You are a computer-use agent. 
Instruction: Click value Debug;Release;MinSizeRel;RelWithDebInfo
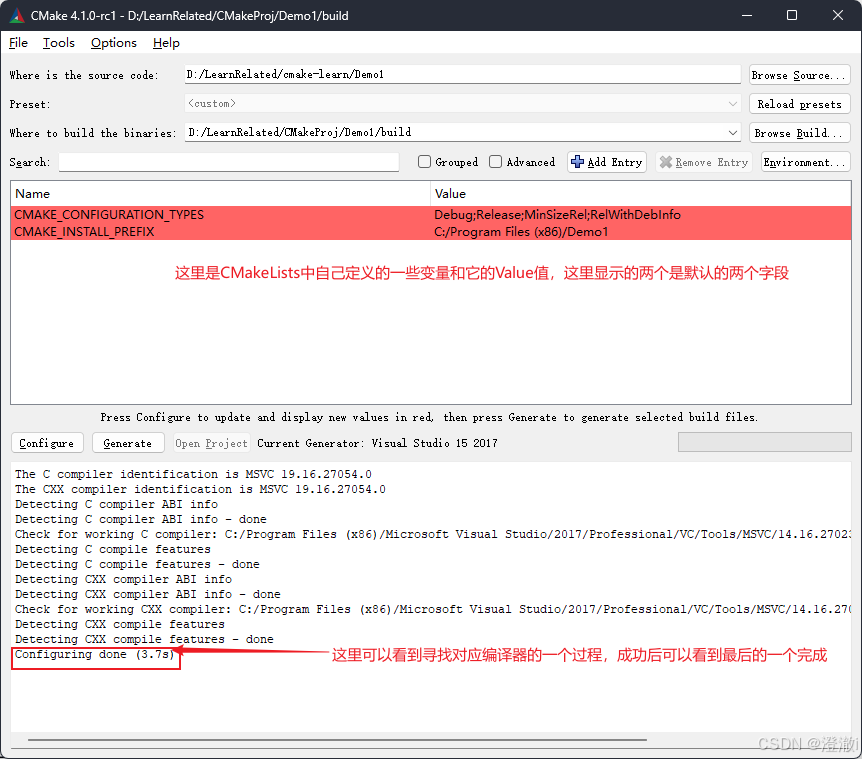pos(557,214)
